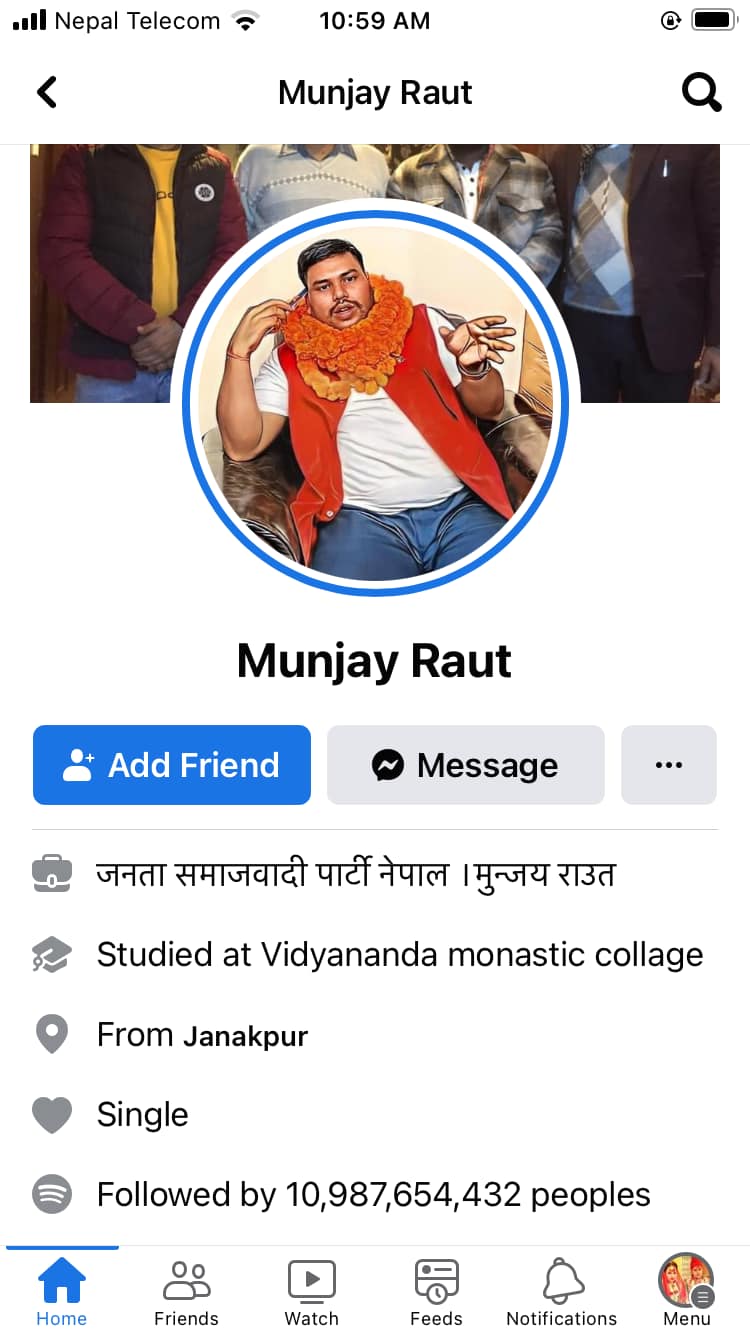Screen dimensions: 750x1334
Task: Open the Menu profile avatar
Action: 686,1280
